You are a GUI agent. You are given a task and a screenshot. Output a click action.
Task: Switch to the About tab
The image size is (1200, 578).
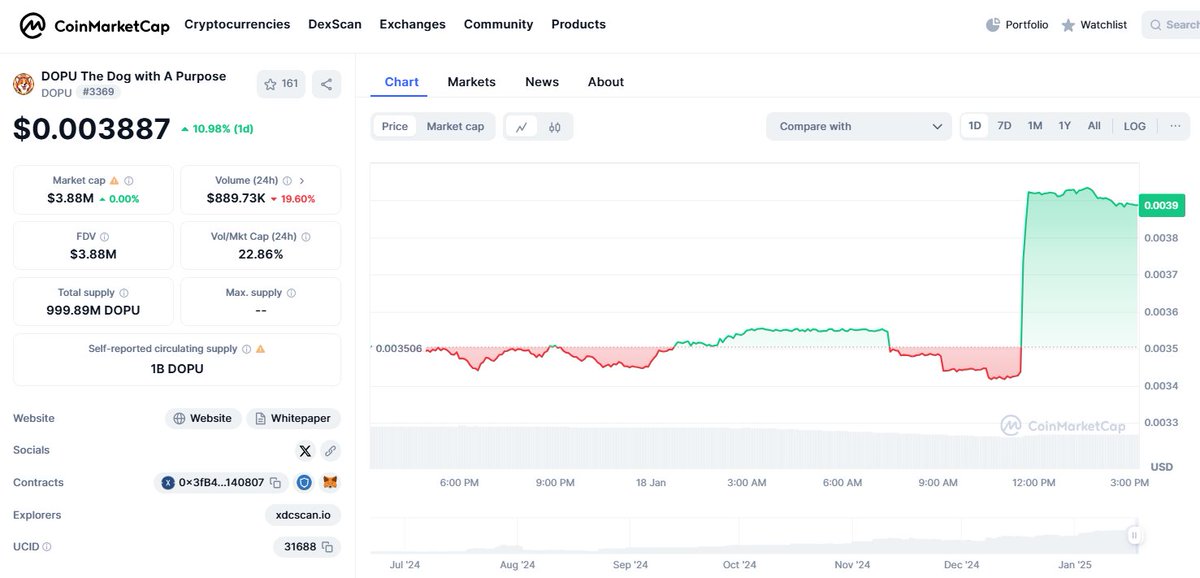pyautogui.click(x=606, y=82)
